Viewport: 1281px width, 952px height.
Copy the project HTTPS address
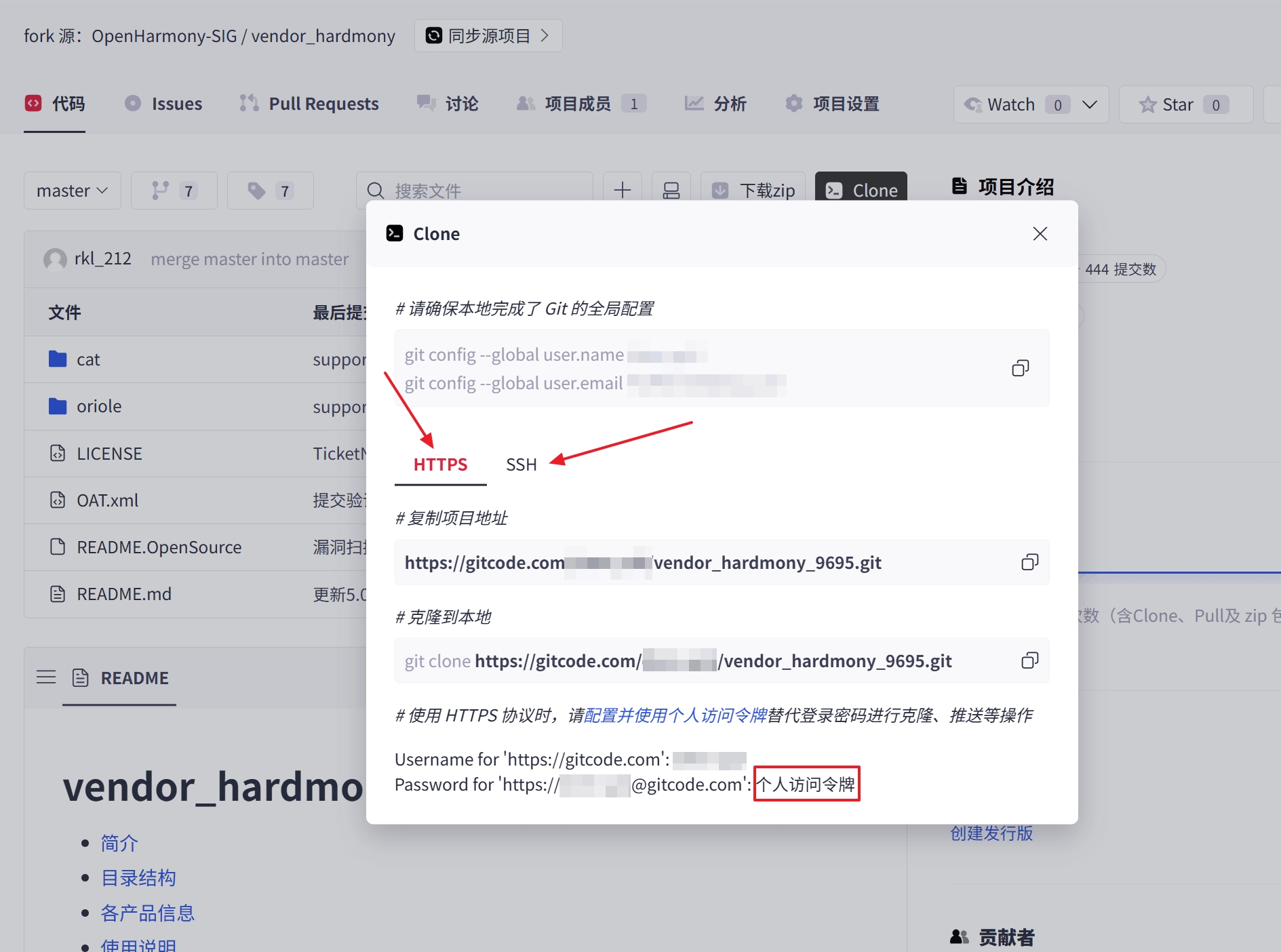[x=1029, y=562]
